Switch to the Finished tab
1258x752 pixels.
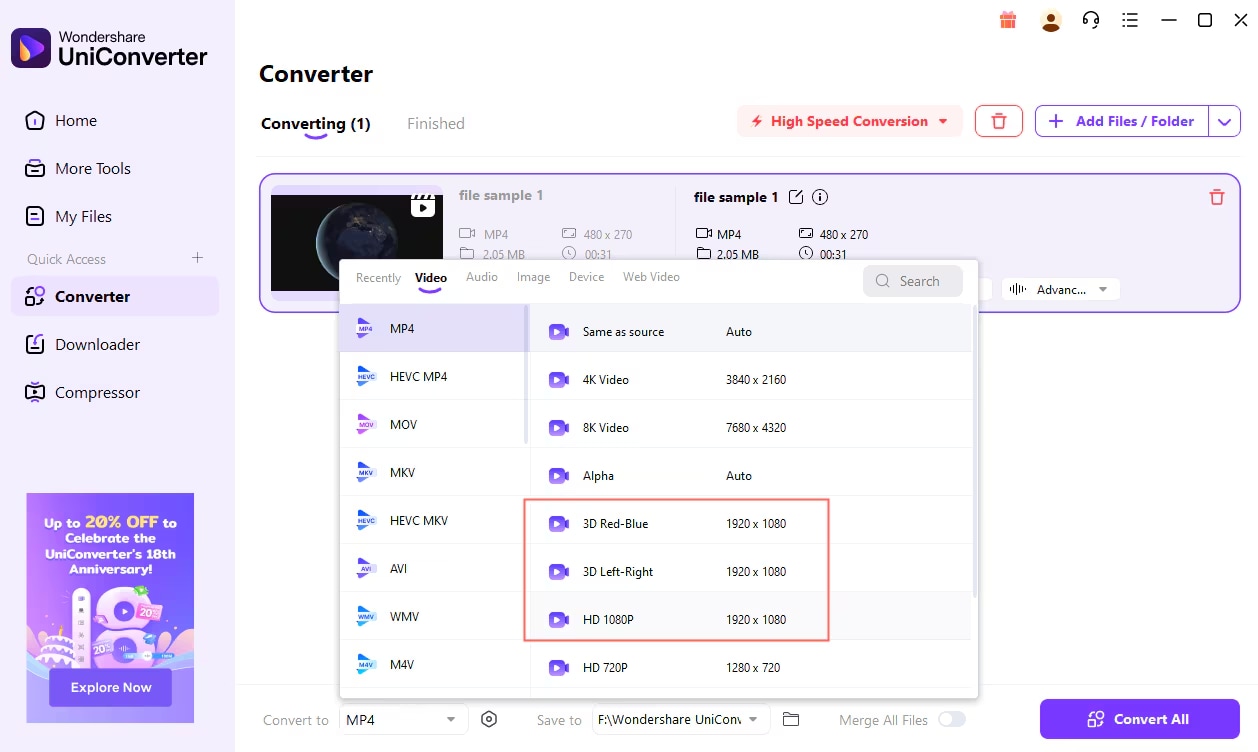click(436, 124)
